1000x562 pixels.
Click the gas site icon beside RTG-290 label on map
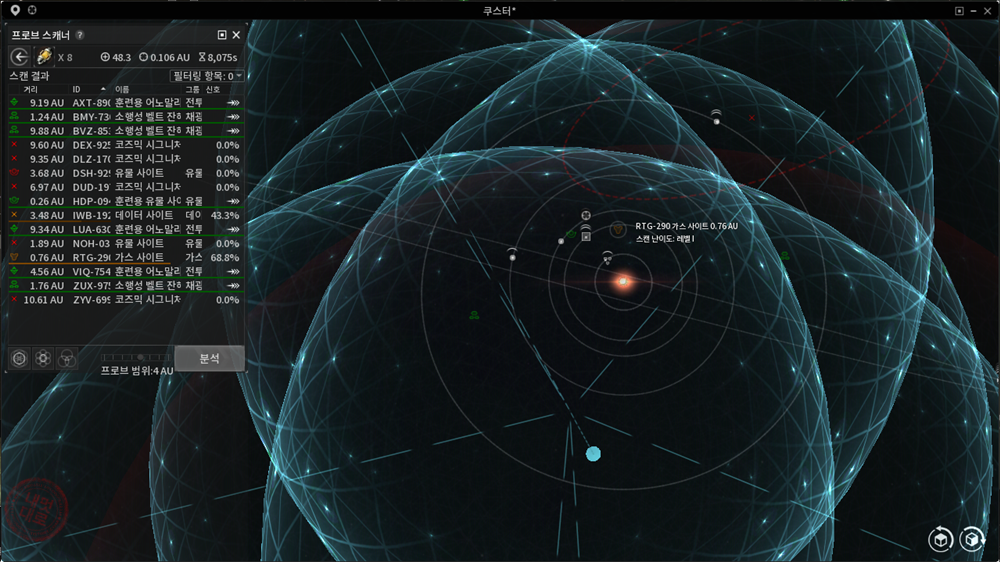point(617,229)
